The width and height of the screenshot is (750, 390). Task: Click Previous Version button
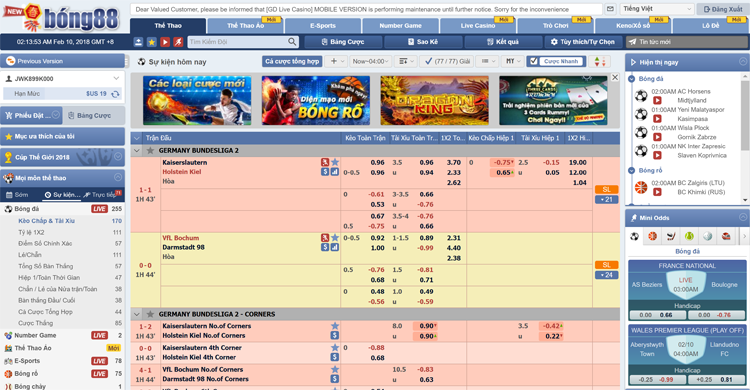click(62, 61)
